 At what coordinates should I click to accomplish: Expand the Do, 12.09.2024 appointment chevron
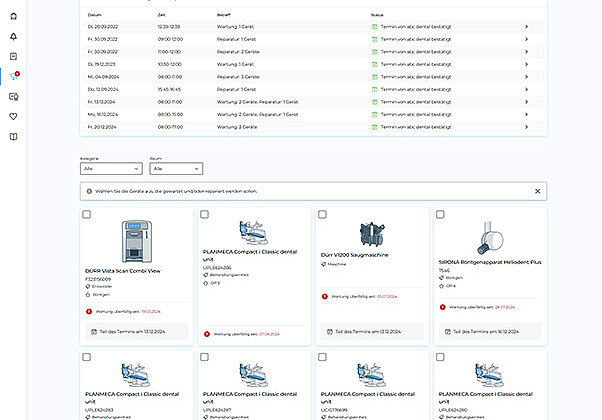point(526,89)
